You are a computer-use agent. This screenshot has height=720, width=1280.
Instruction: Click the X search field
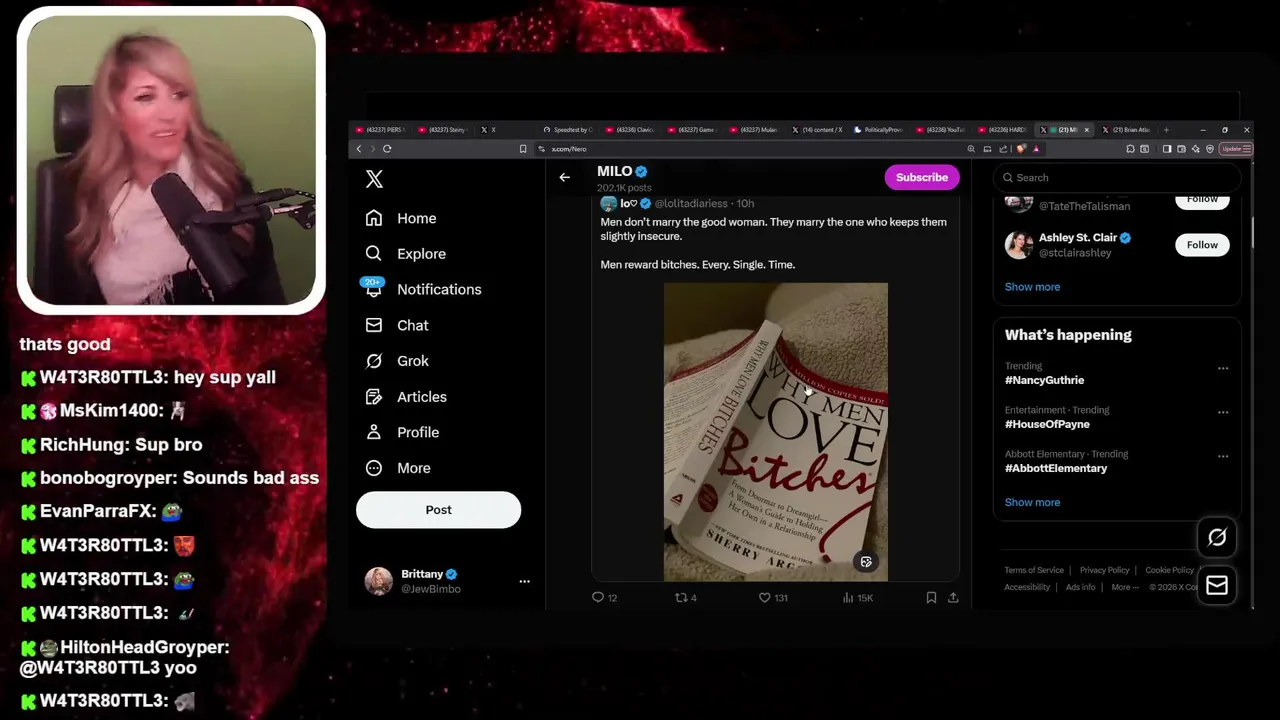click(1116, 177)
